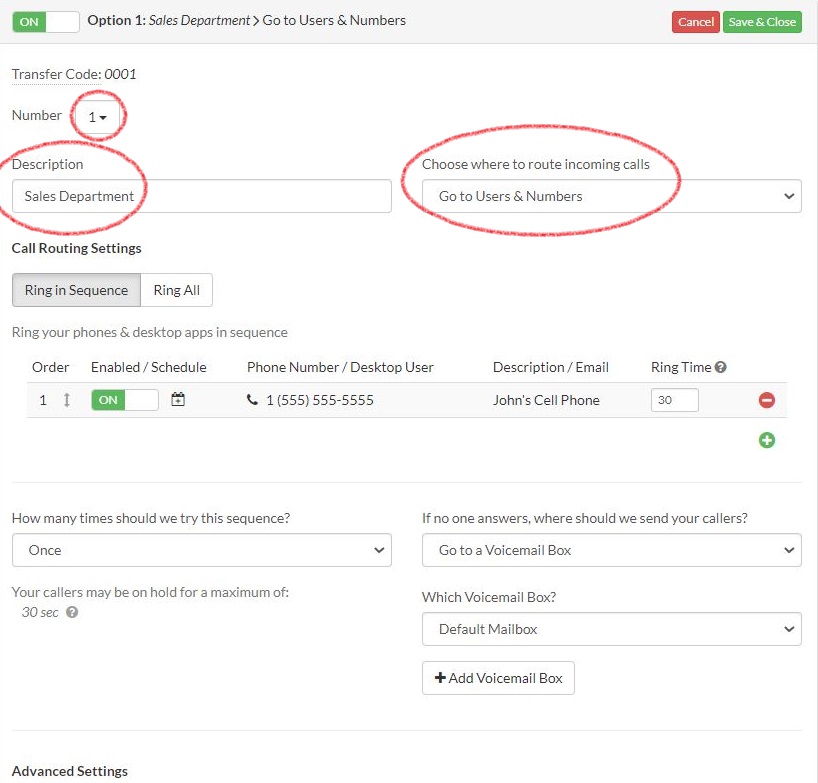This screenshot has height=783, width=818.
Task: Change where unanswered callers are sent
Action: point(611,550)
